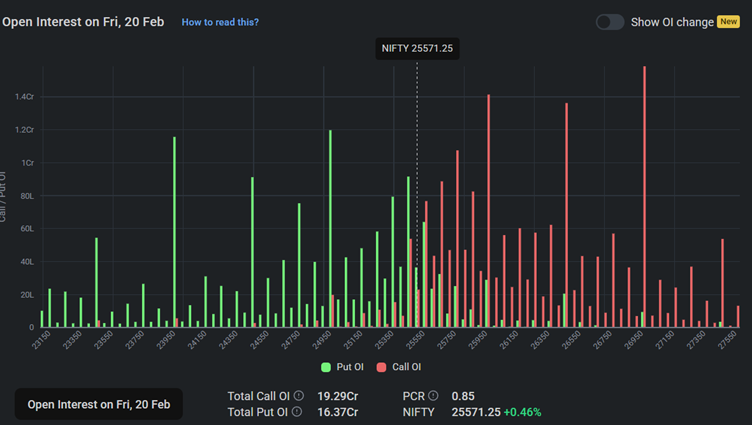The image size is (752, 425).
Task: Click the green Put OI legend swatch
Action: tap(326, 368)
